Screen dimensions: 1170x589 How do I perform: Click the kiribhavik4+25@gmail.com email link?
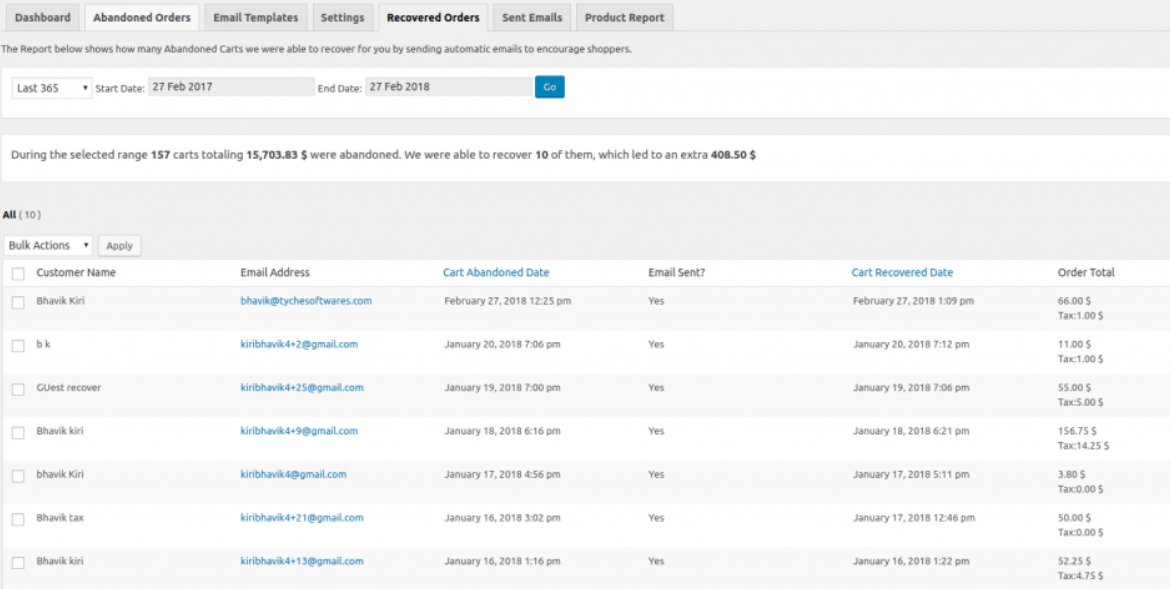pyautogui.click(x=301, y=387)
